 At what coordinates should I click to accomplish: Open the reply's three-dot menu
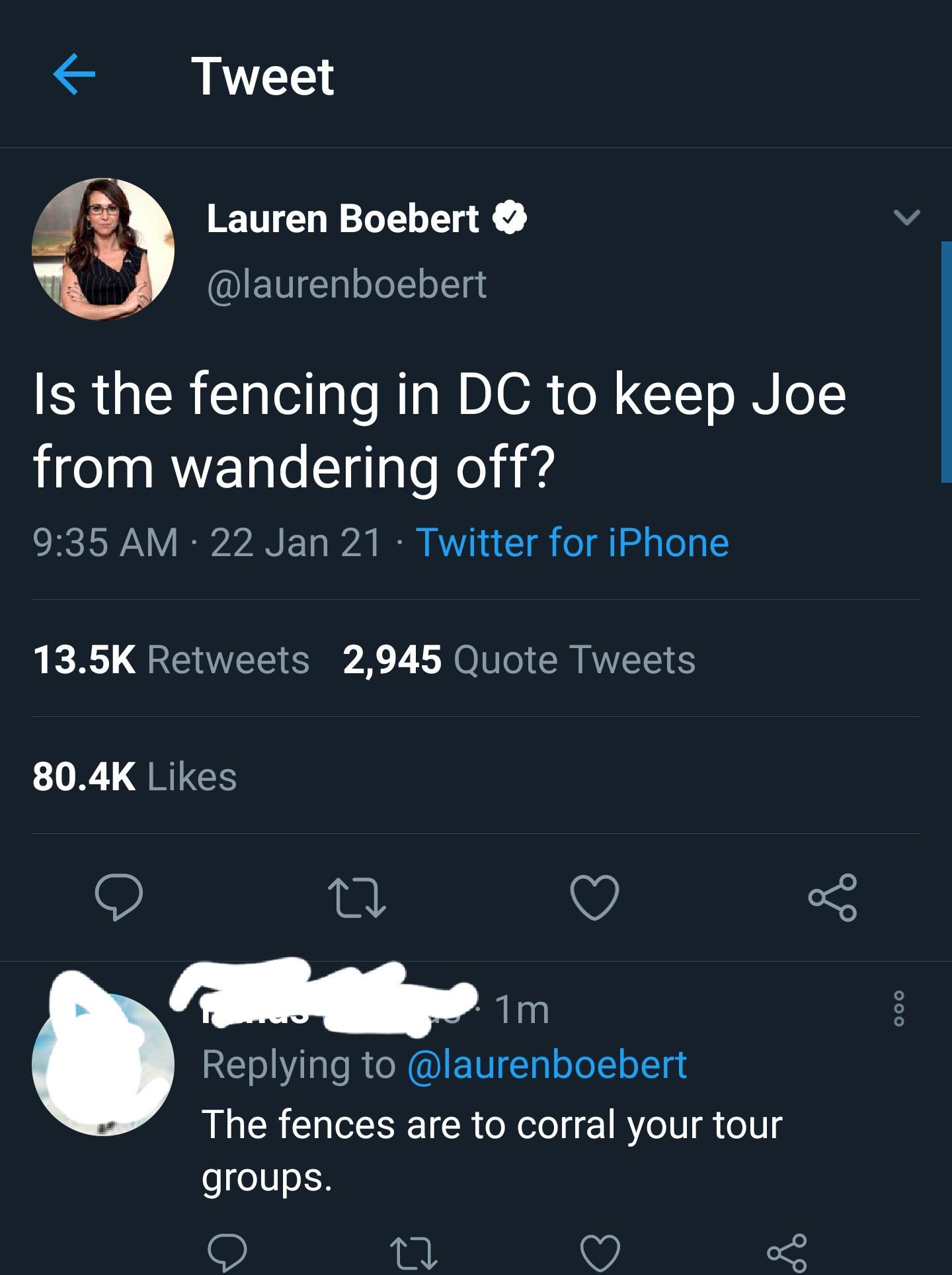(898, 1008)
